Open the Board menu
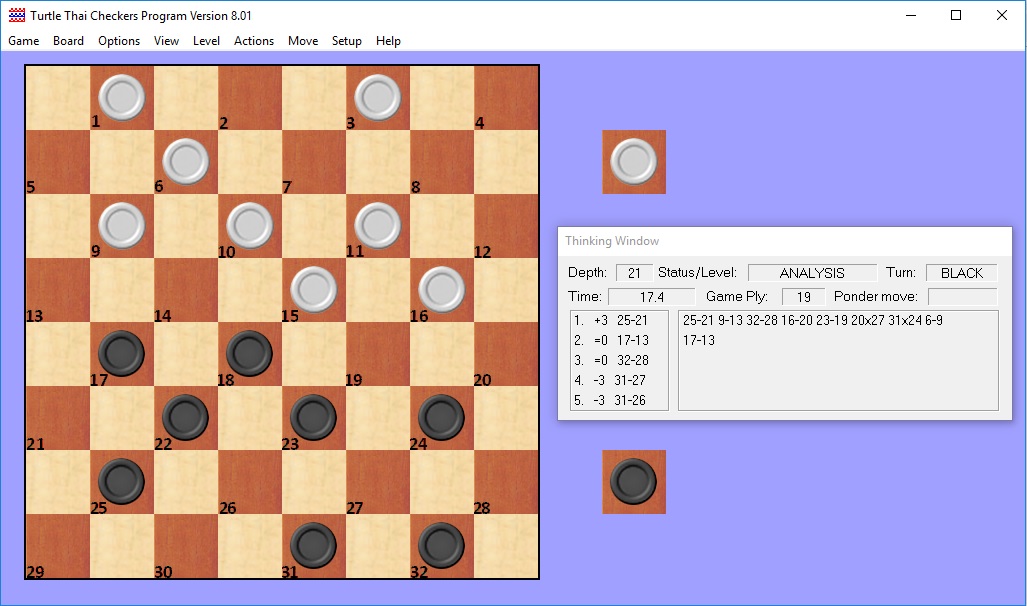The height and width of the screenshot is (606, 1027). 68,41
